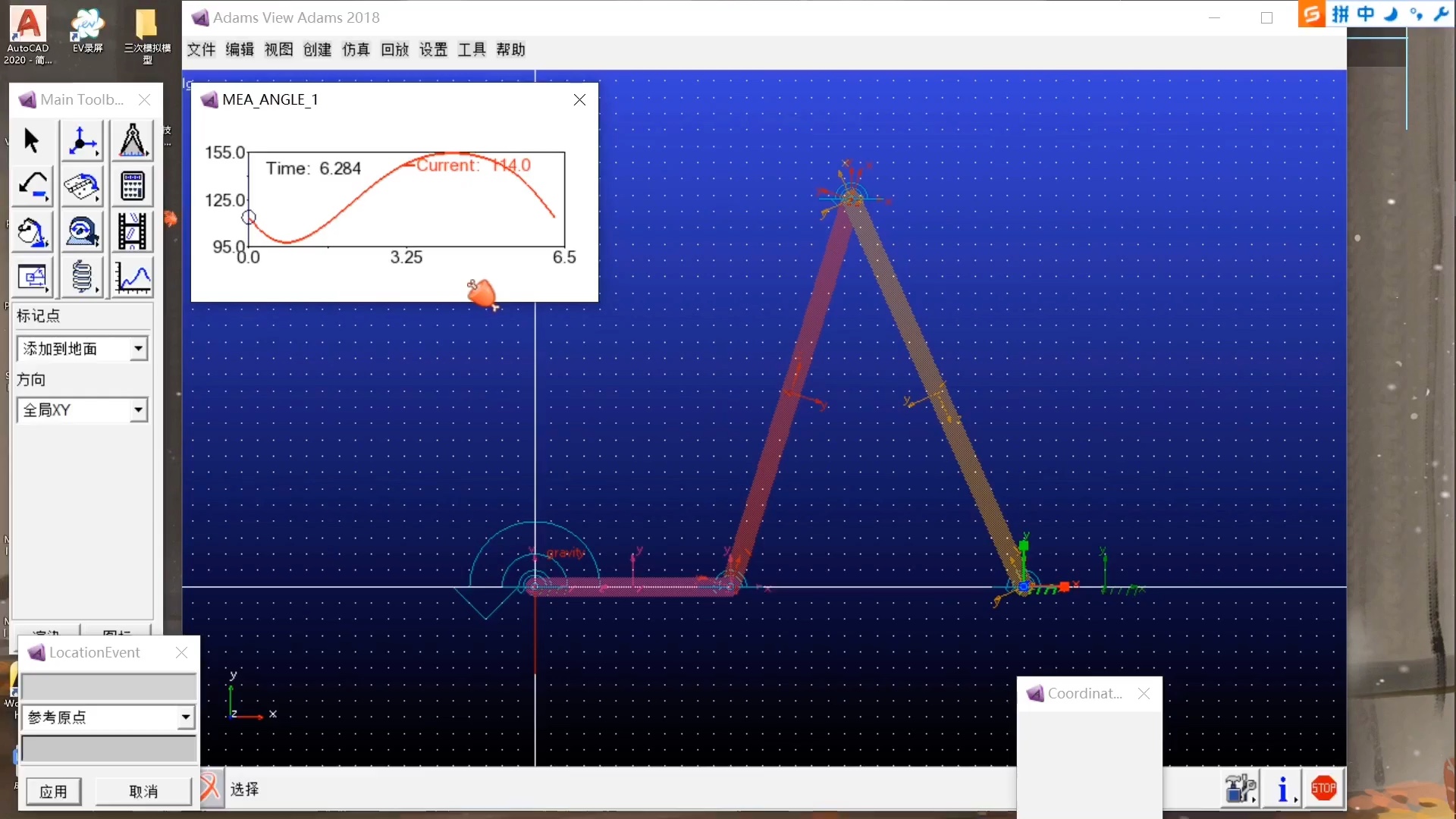Open the measure compass tool
The height and width of the screenshot is (819, 1456).
click(x=133, y=140)
